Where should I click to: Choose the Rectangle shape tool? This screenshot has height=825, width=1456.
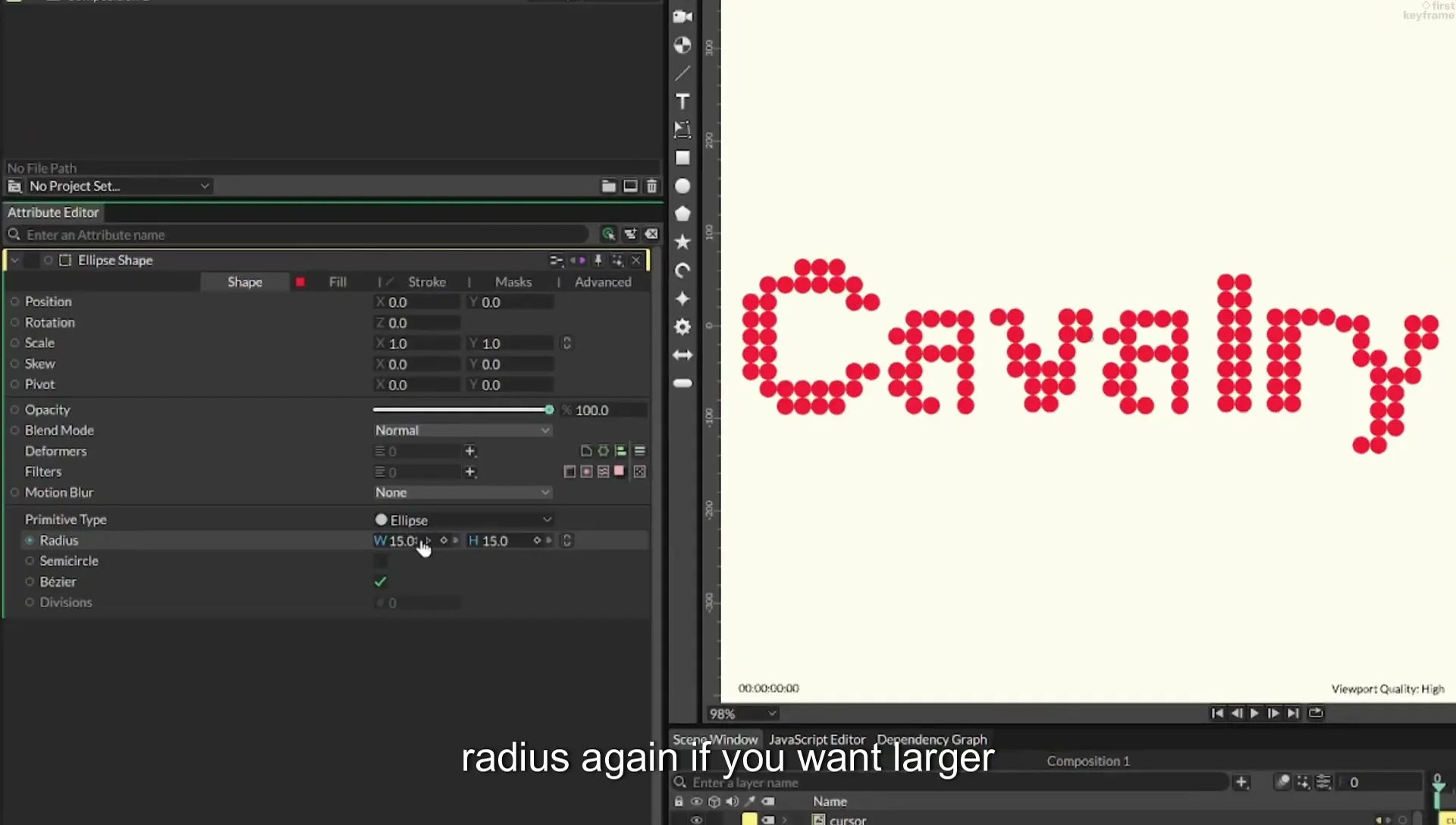682,158
